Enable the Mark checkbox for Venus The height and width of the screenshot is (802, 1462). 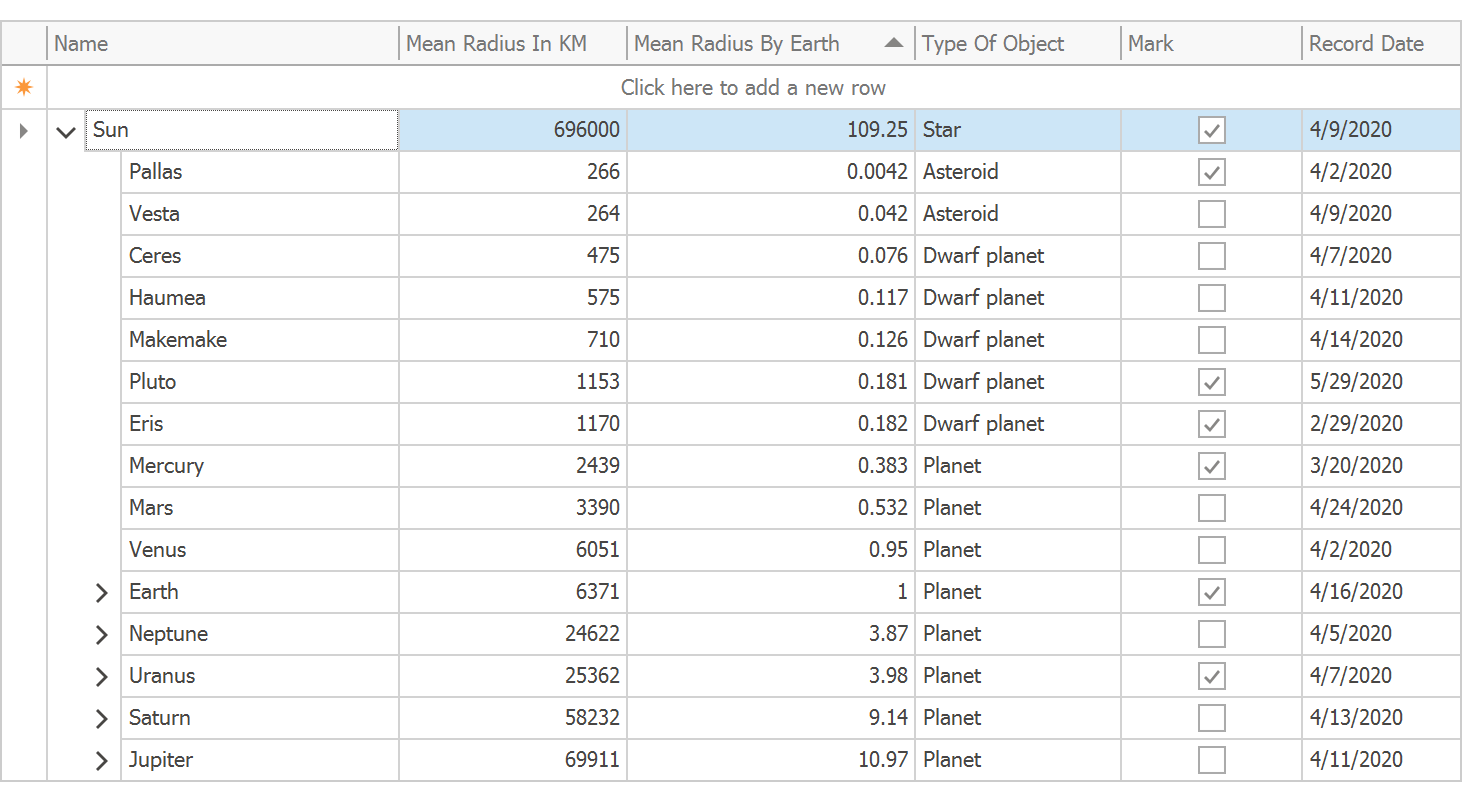click(1211, 550)
